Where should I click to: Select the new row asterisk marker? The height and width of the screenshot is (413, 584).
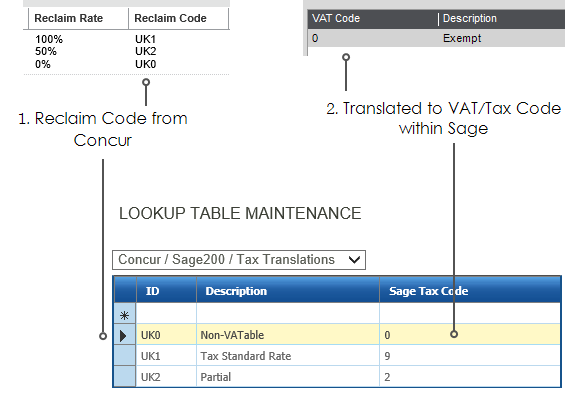[124, 315]
